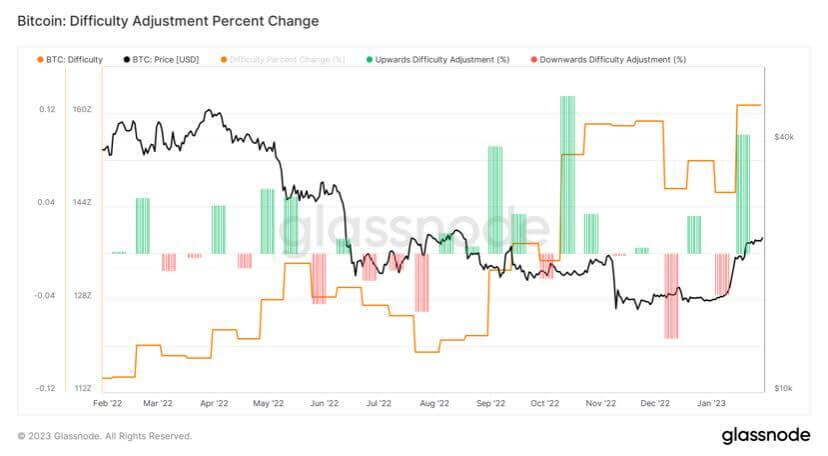
Task: Click the tallest green bar in October '22
Action: click(568, 175)
